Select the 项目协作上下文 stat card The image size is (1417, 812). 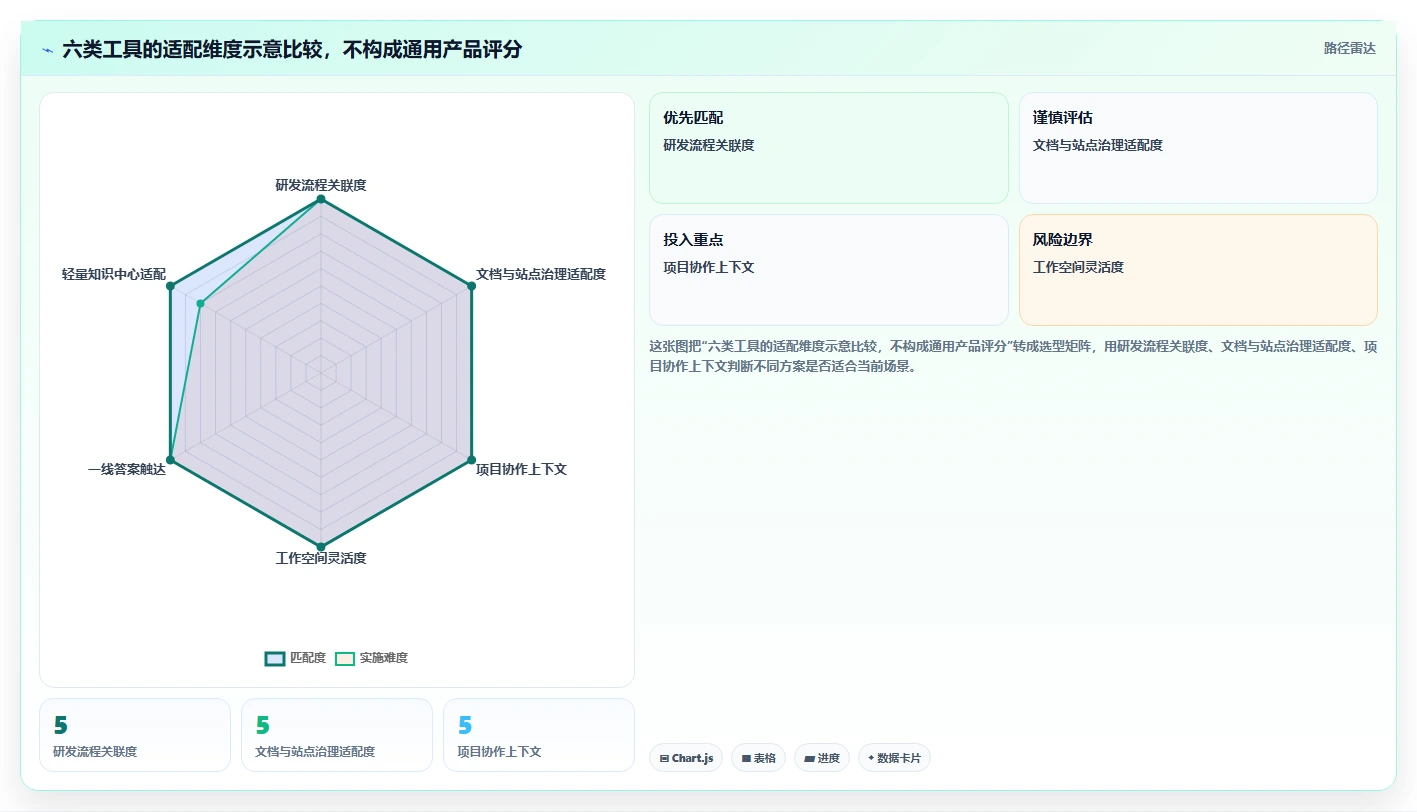[x=539, y=735]
